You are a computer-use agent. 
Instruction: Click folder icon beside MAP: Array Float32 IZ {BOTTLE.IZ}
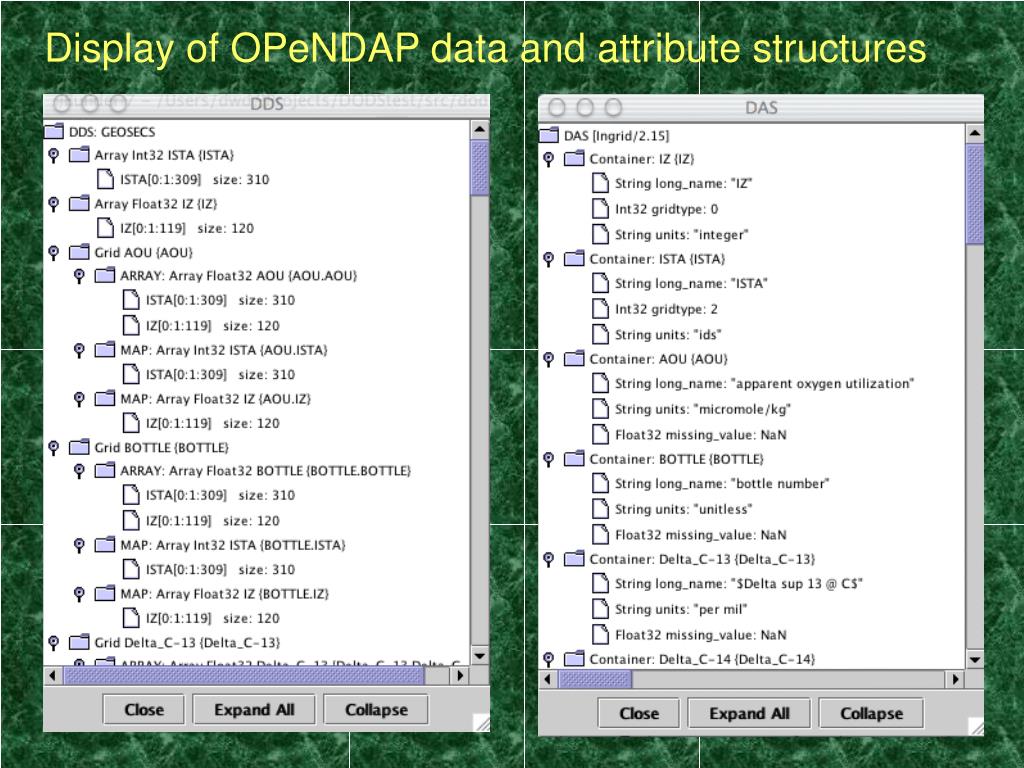[104, 594]
